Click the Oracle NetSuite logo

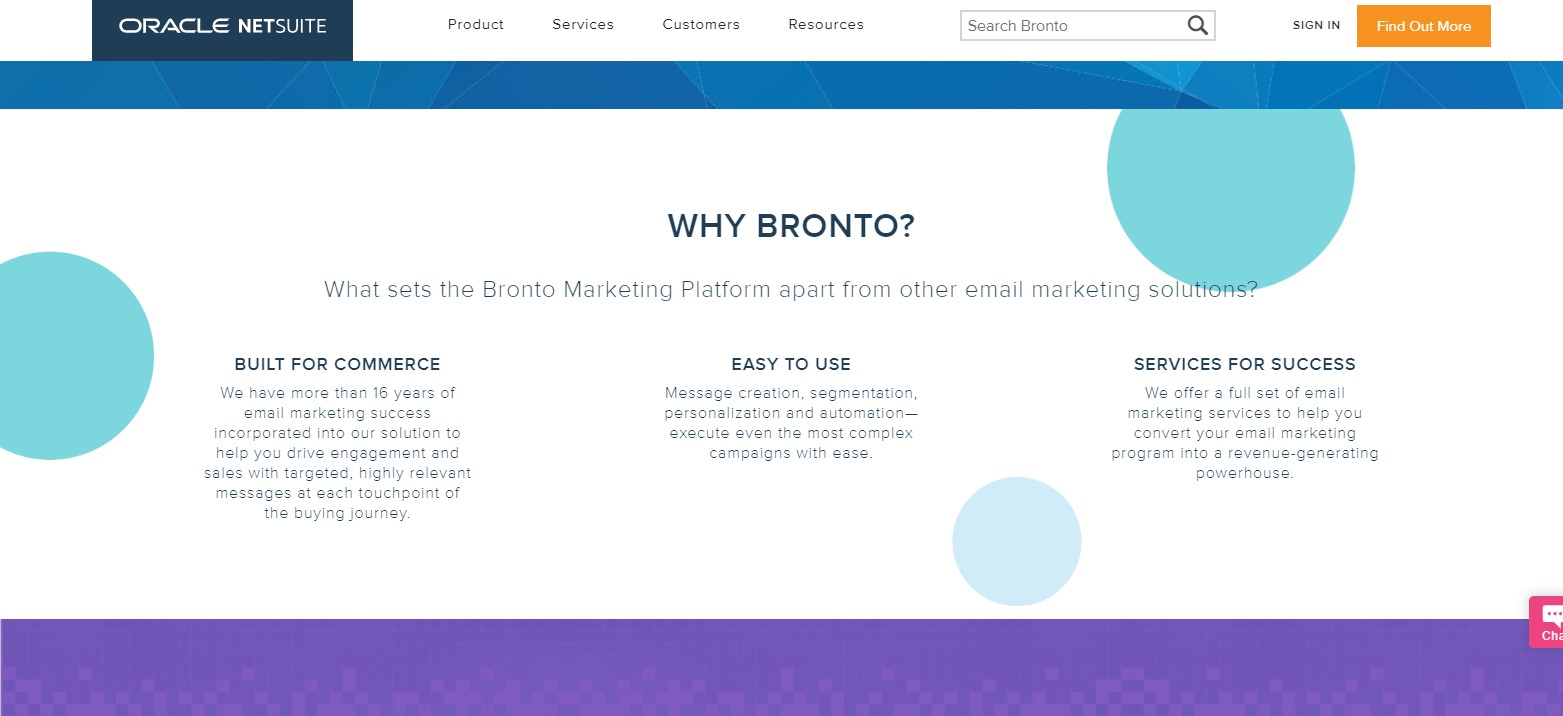tap(222, 26)
